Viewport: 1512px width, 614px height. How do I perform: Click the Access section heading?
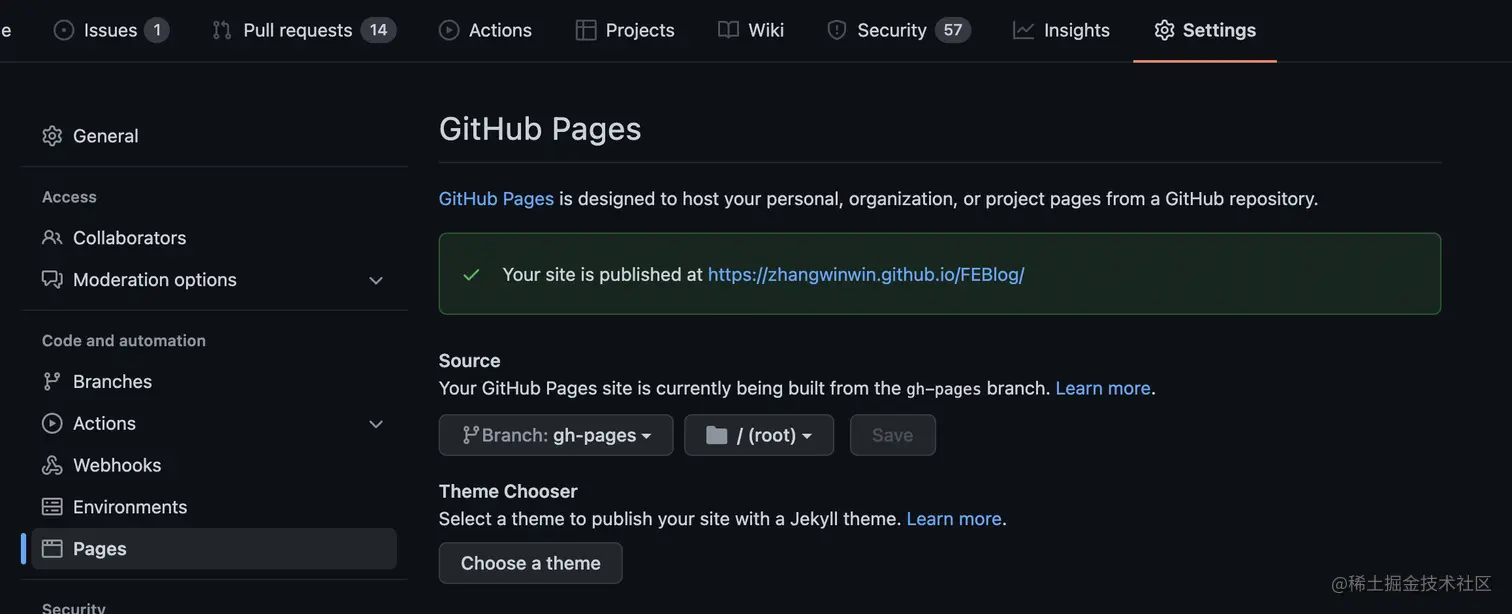point(69,198)
